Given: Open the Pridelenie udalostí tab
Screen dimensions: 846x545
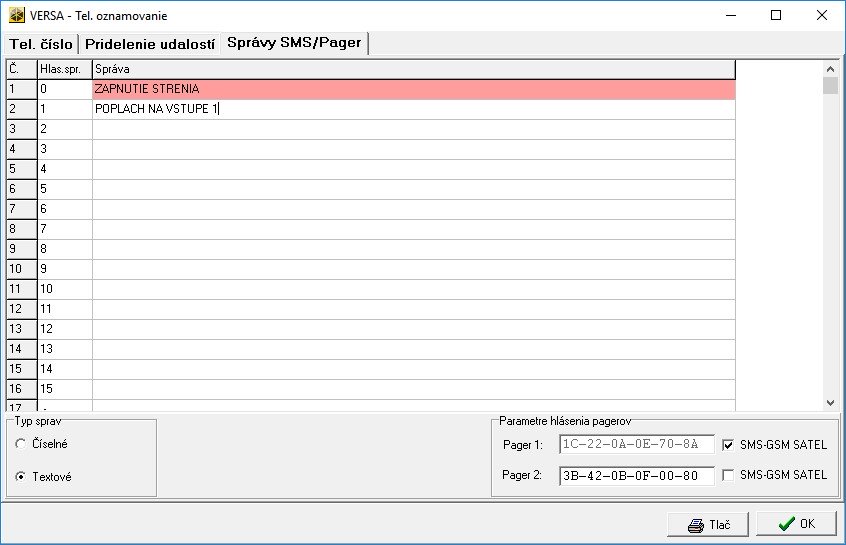Looking at the screenshot, I should (149, 44).
